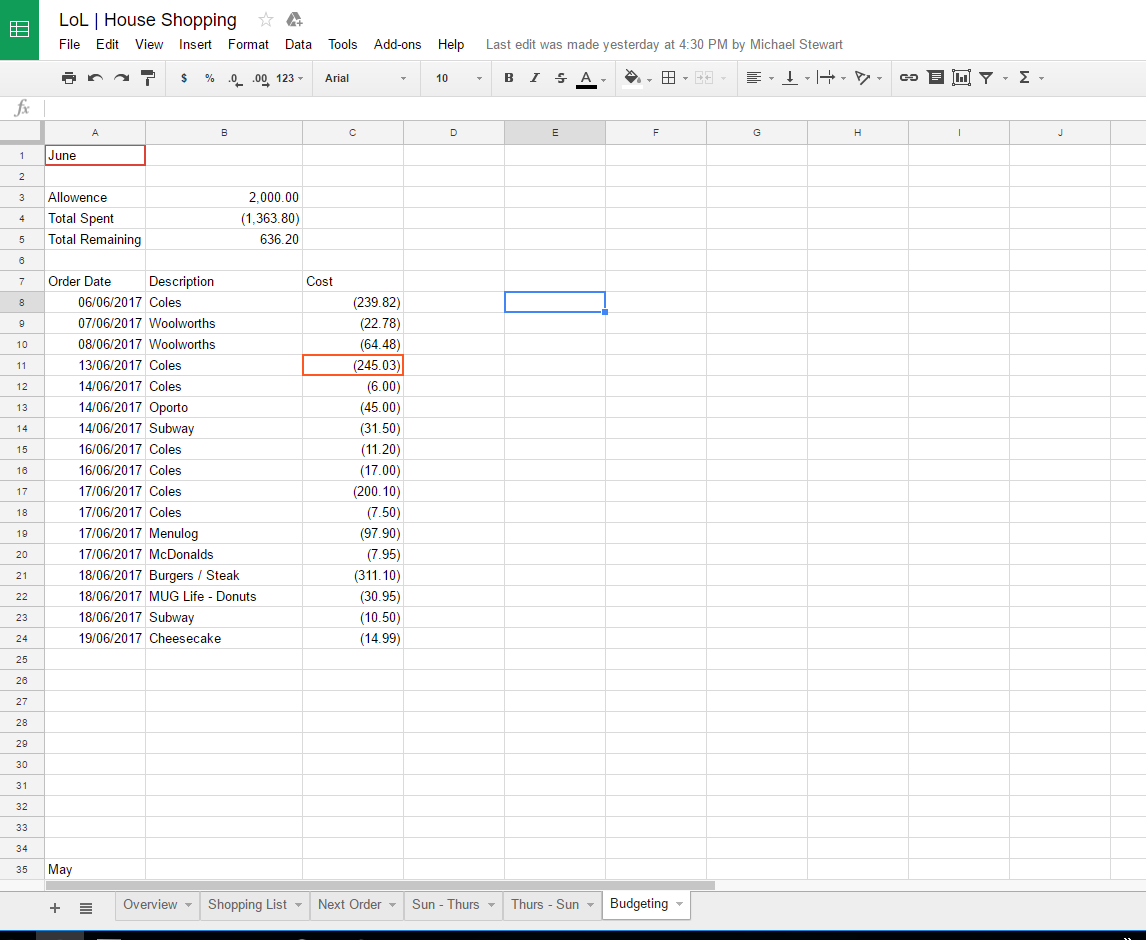
Task: Toggle bold formatting
Action: [509, 77]
